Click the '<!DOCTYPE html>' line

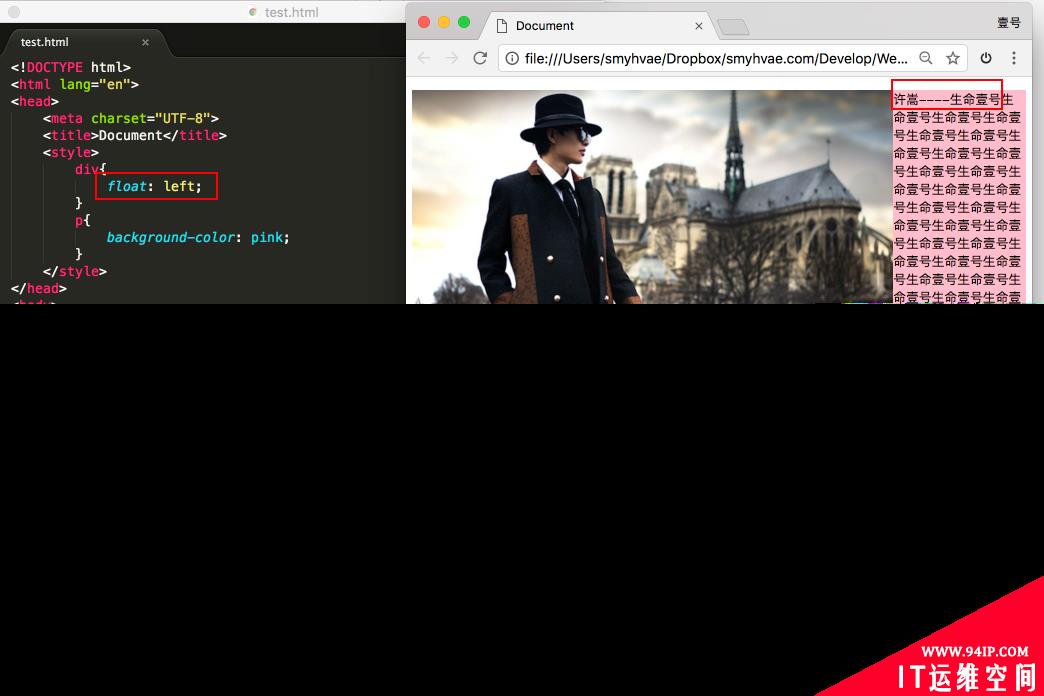pyautogui.click(x=71, y=67)
